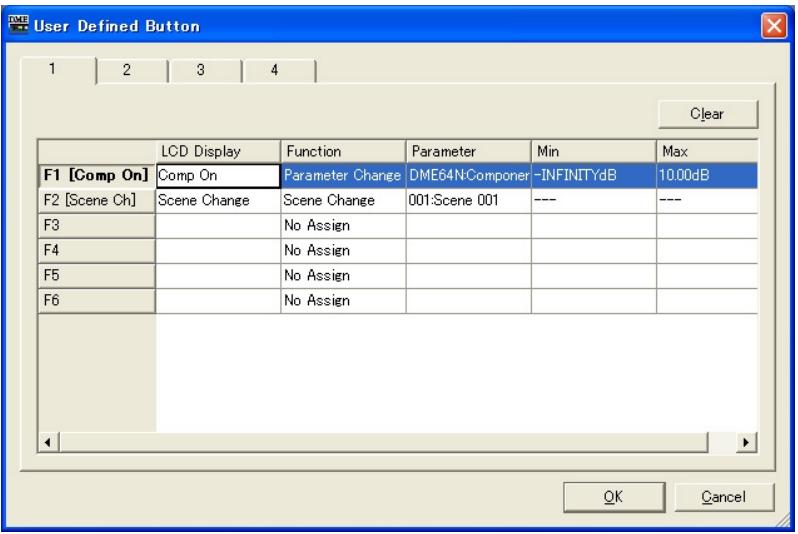Screen dimensions: 798x534
Task: Click the F4 No Assign function cell
Action: click(x=344, y=250)
